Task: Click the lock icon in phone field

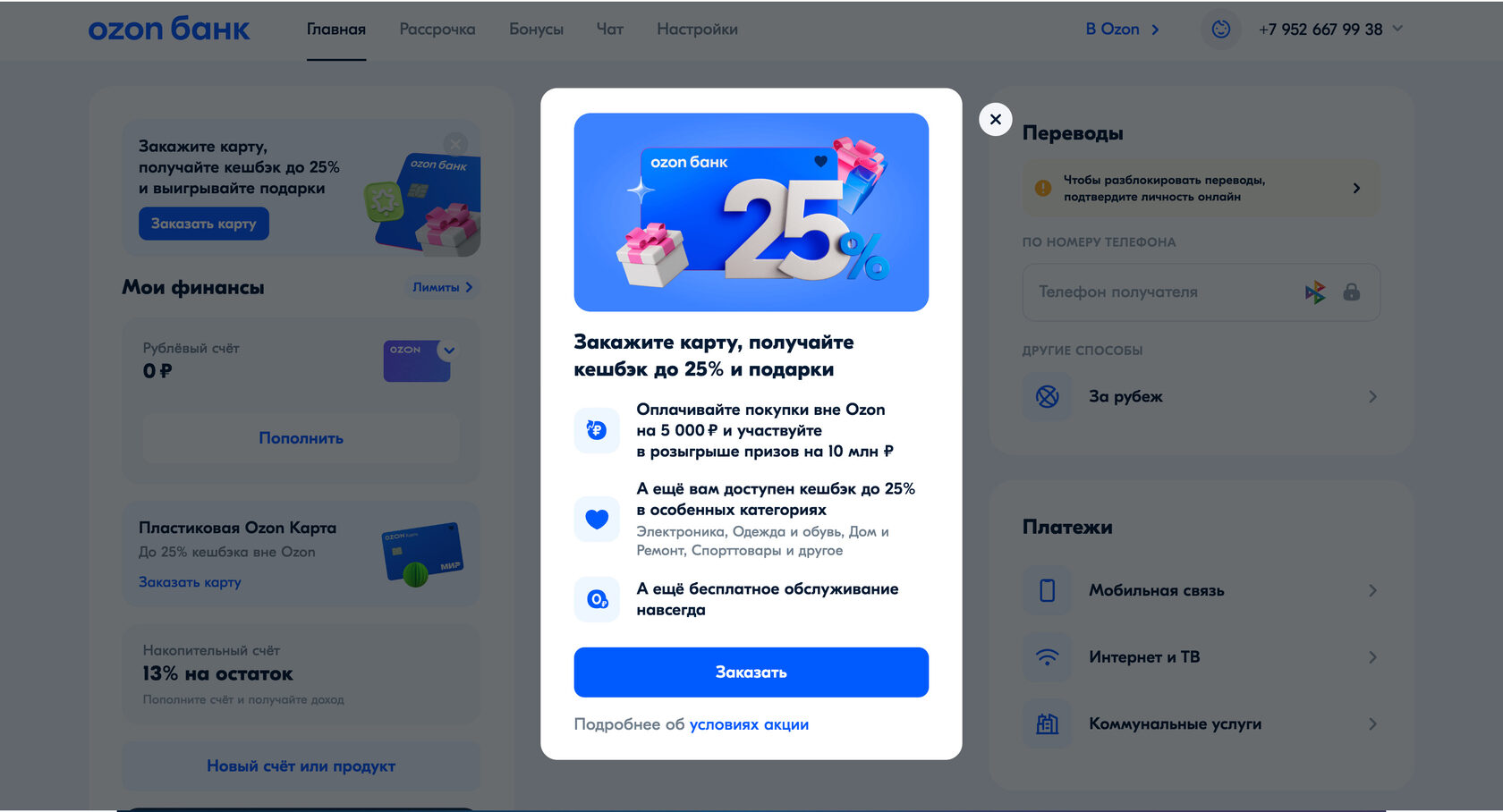Action: click(1352, 292)
